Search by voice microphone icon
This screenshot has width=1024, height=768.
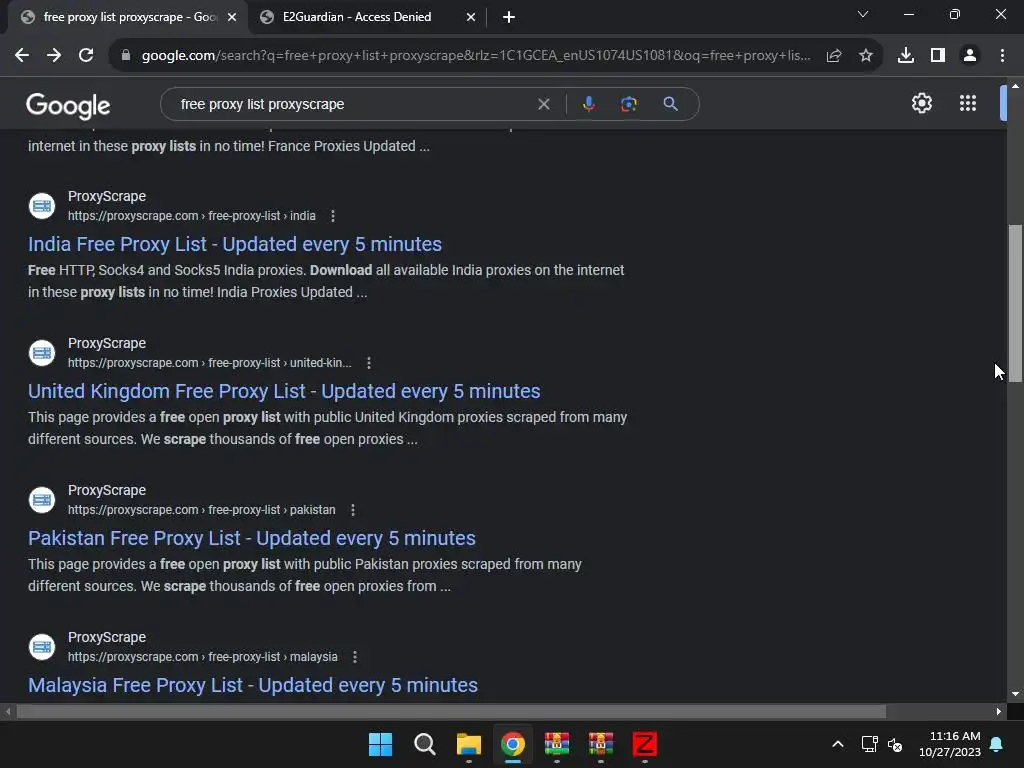tap(588, 104)
